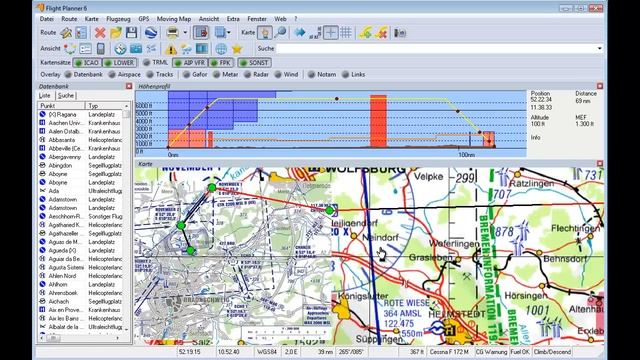This screenshot has width=640, height=360.
Task: Open the Fenster menu
Action: 257,19
